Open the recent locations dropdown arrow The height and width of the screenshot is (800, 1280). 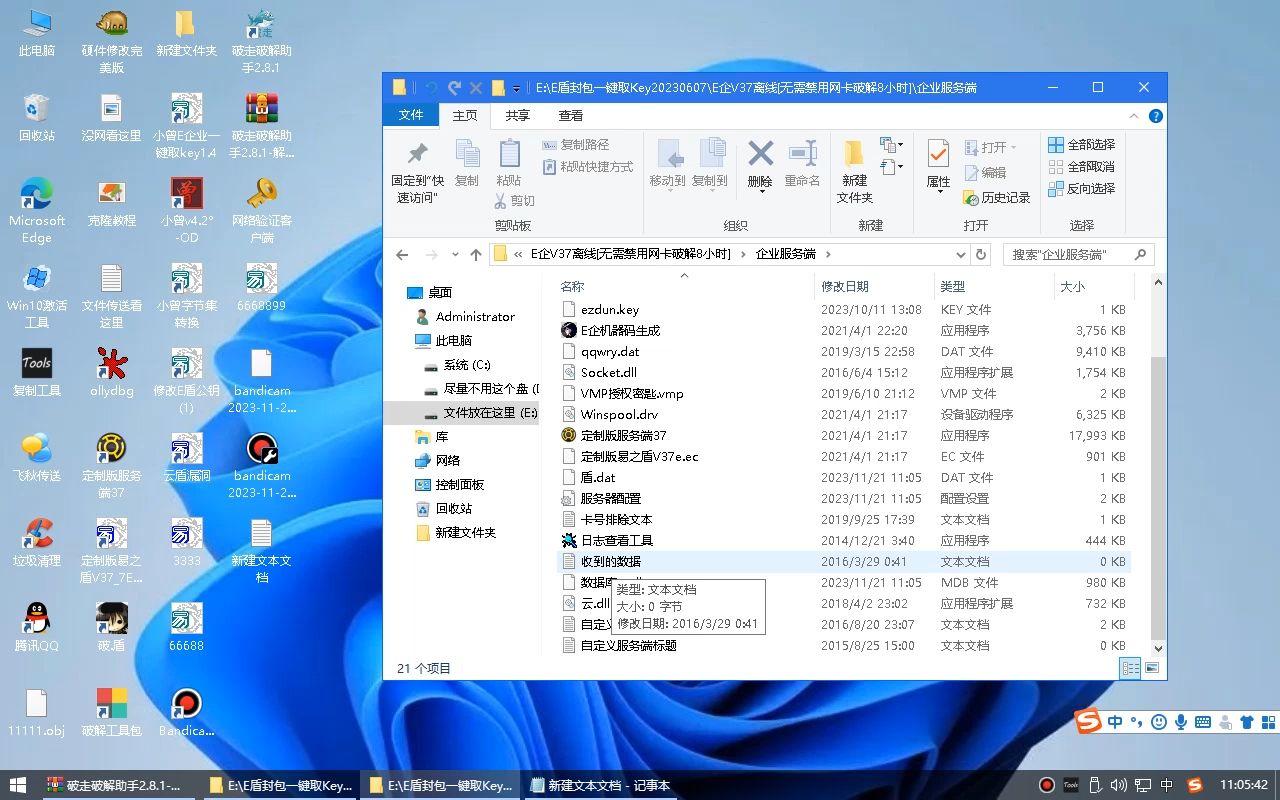tap(455, 254)
